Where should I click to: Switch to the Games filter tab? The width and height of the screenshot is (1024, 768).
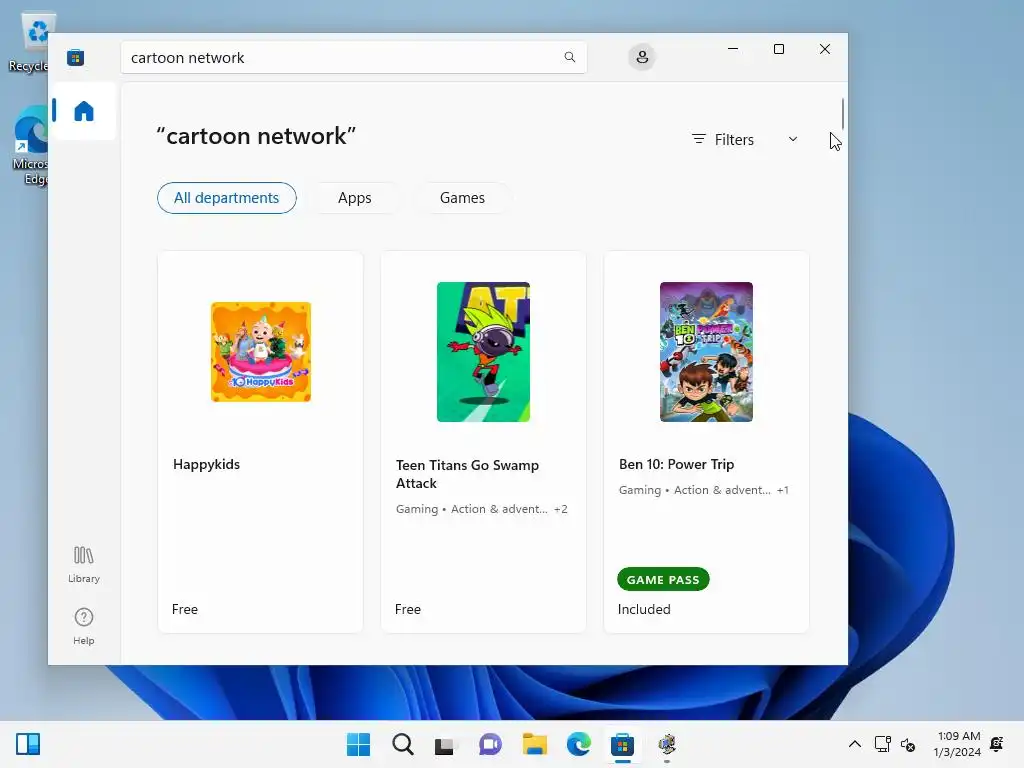(x=462, y=198)
